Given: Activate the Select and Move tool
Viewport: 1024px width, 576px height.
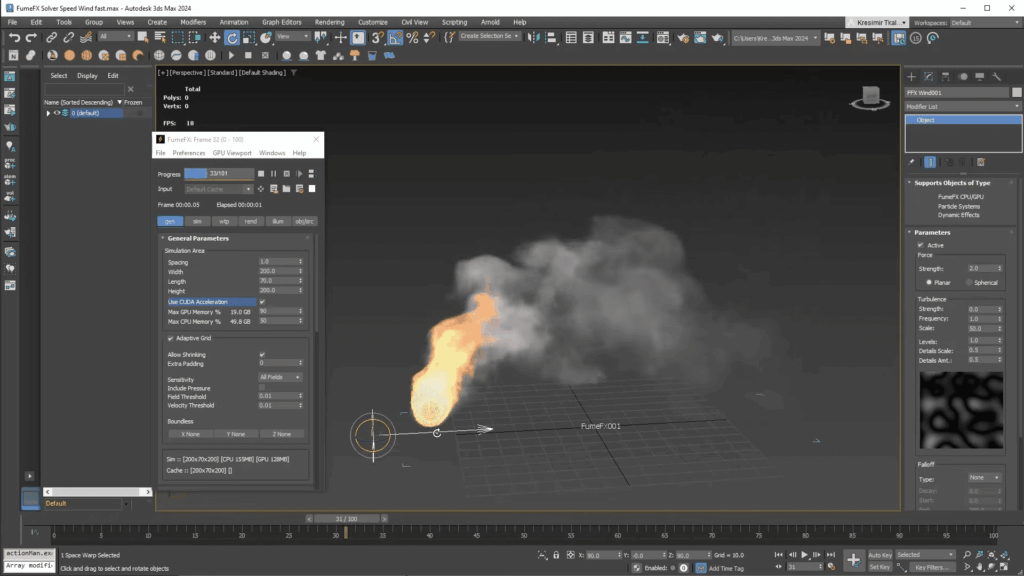Looking at the screenshot, I should coord(215,38).
